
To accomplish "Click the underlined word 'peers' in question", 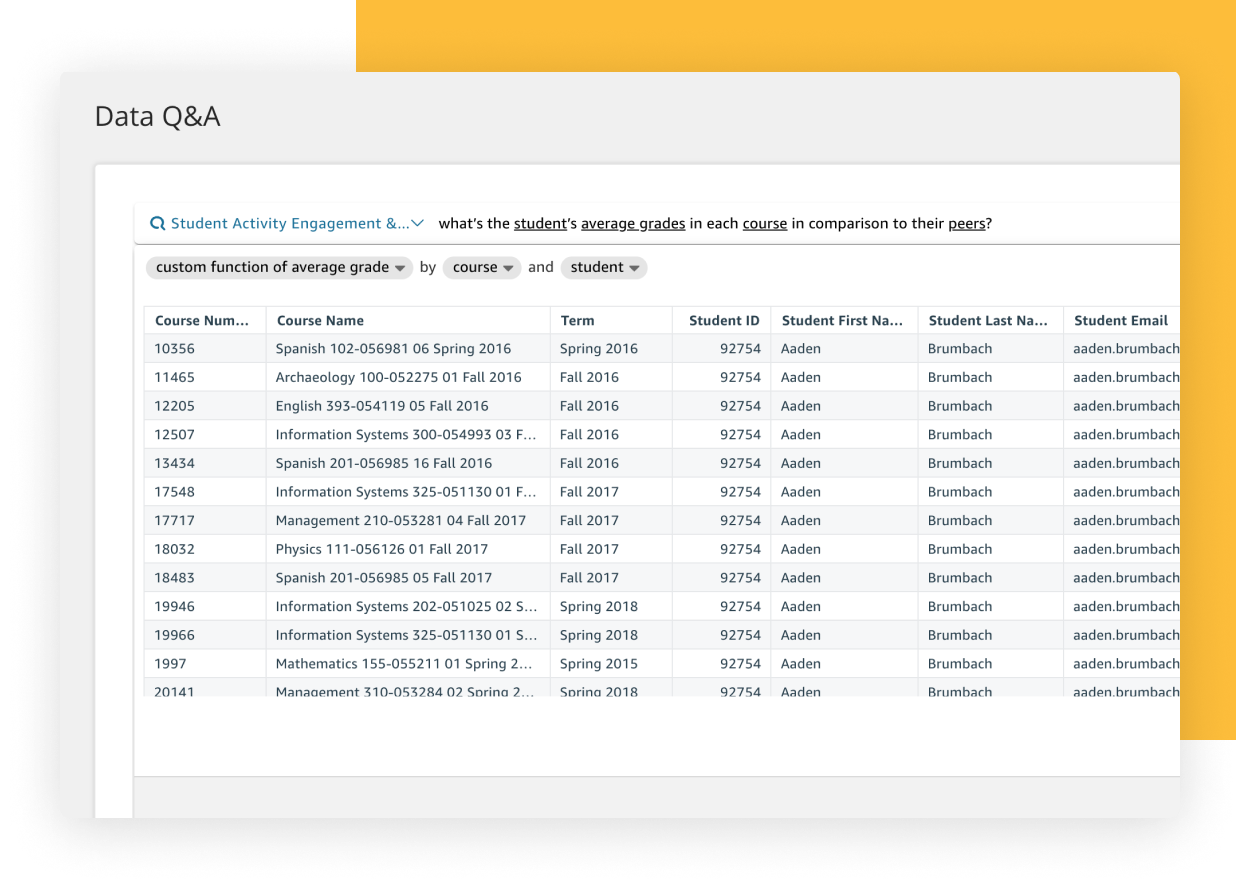I will pyautogui.click(x=966, y=224).
